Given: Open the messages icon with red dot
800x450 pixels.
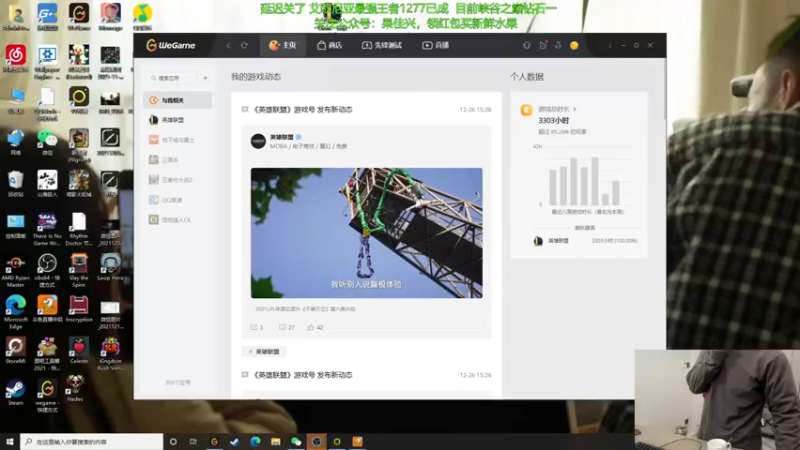Looking at the screenshot, I should pos(543,45).
